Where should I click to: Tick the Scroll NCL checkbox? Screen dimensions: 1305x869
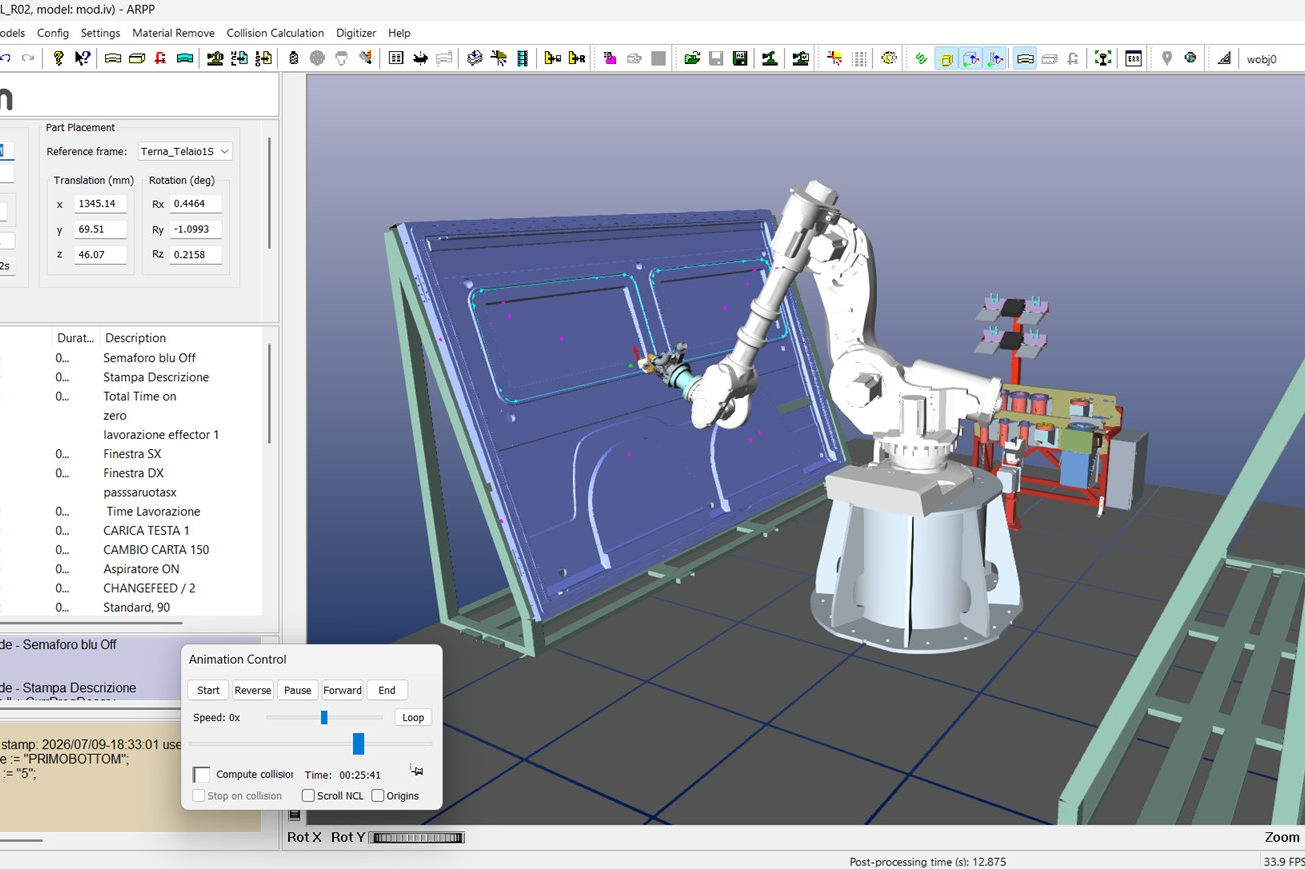[x=308, y=796]
